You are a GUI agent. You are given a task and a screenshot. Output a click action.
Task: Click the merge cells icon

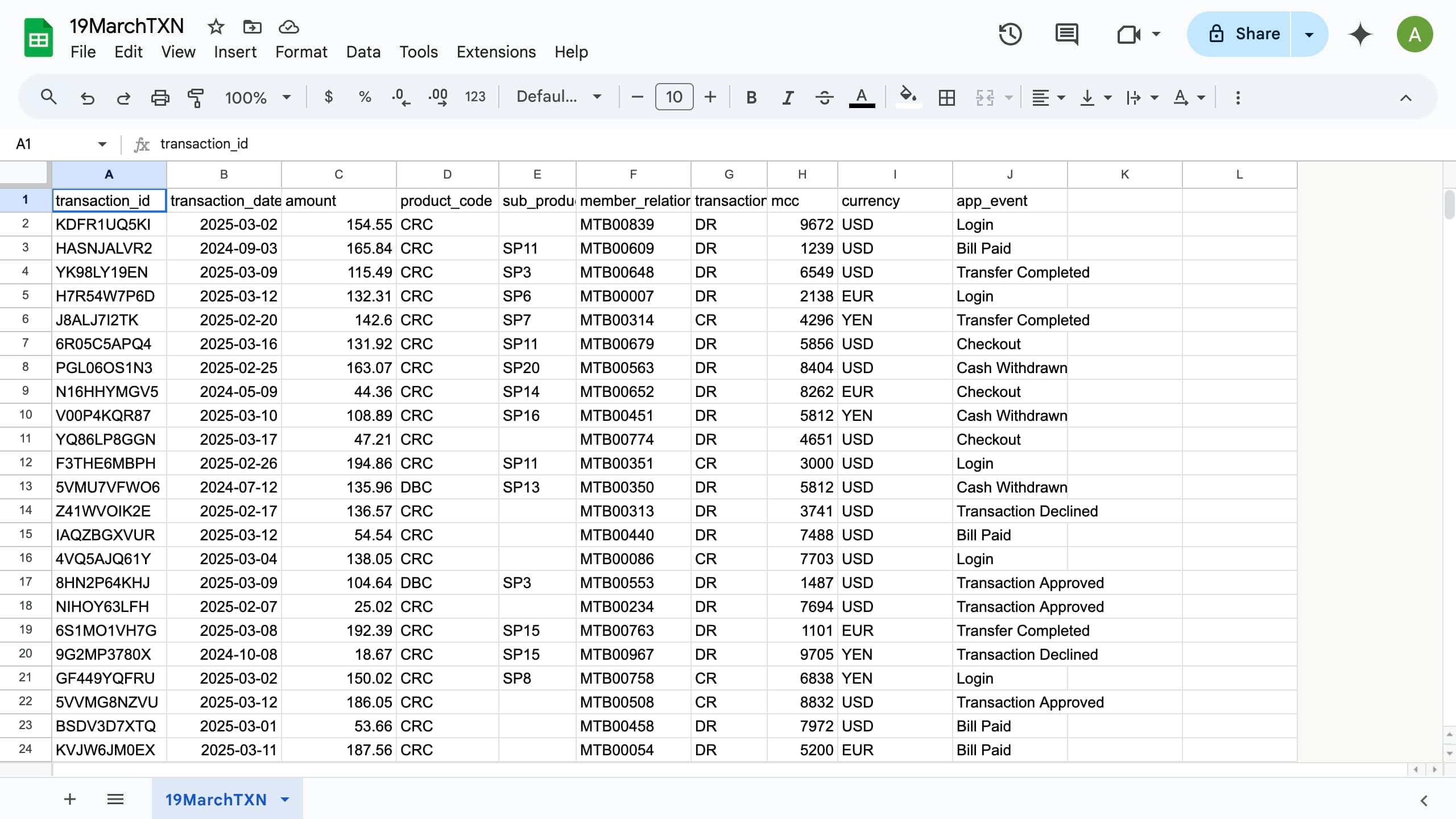tap(985, 98)
